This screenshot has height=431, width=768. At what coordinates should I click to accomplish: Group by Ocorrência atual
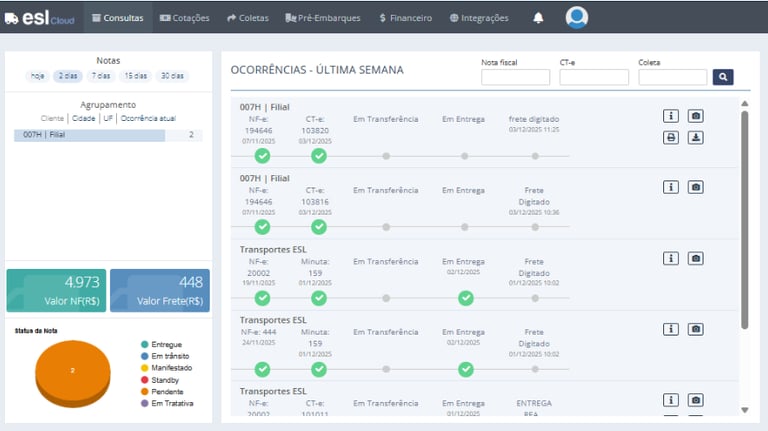click(148, 119)
